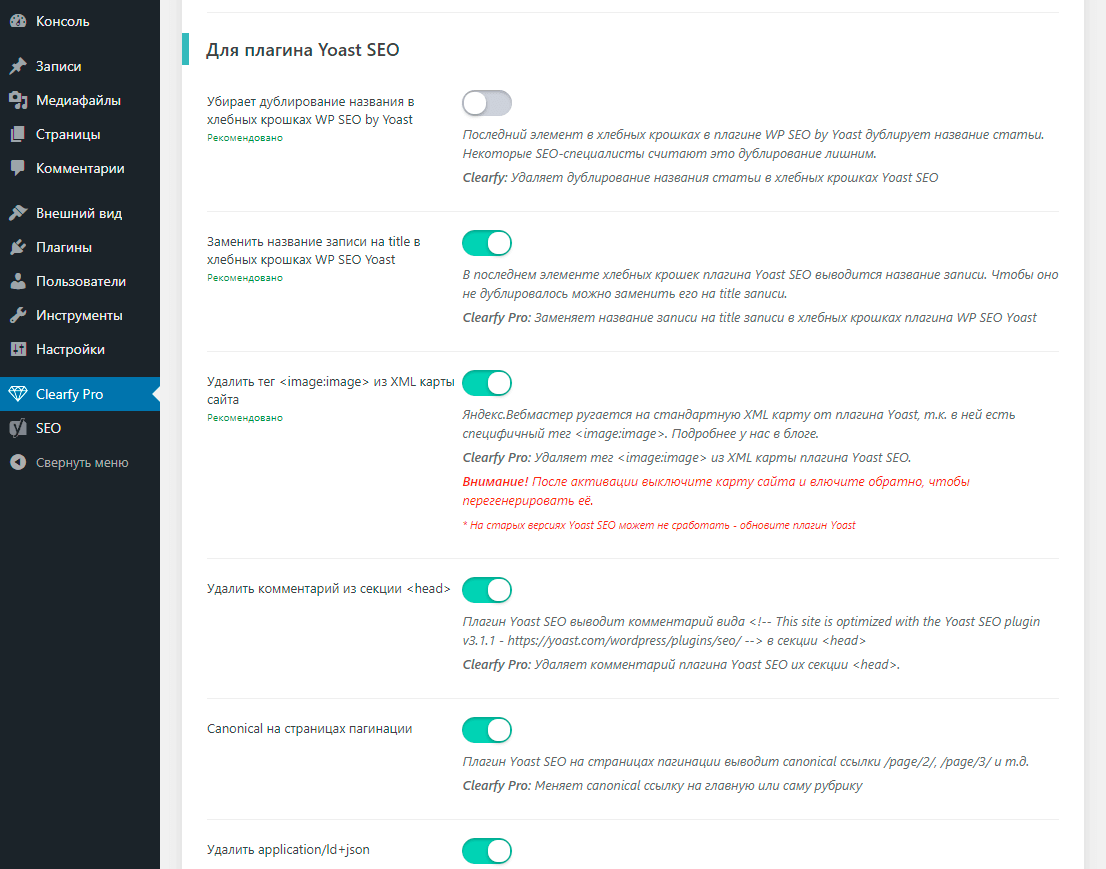1106x869 pixels.
Task: Click description Удаляет комментарий плагина Yoast SEO
Action: 681,664
